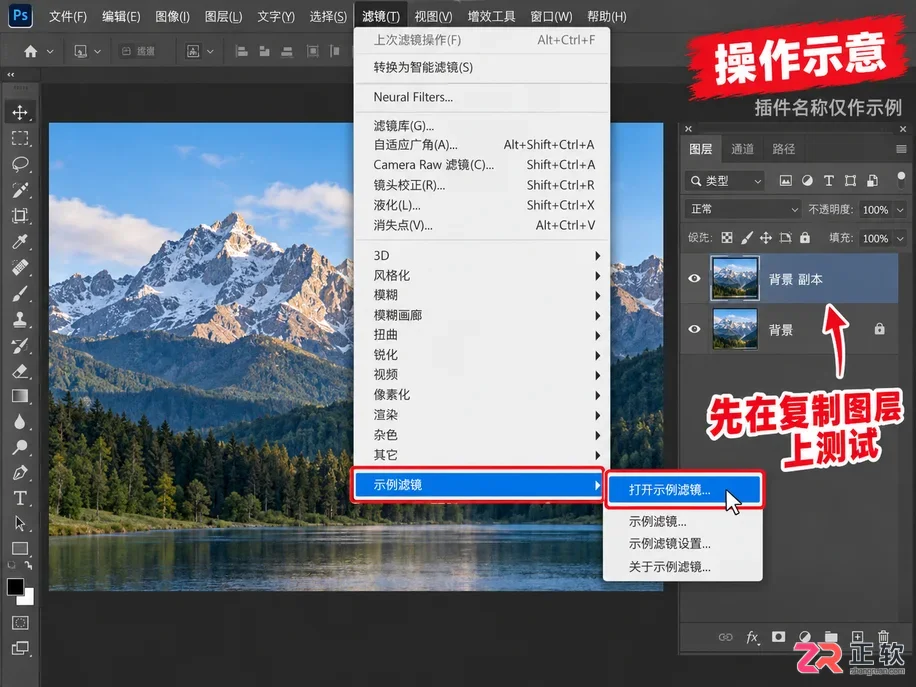The height and width of the screenshot is (687, 916).
Task: Expand the 锐化 submenu
Action: pyautogui.click(x=483, y=355)
